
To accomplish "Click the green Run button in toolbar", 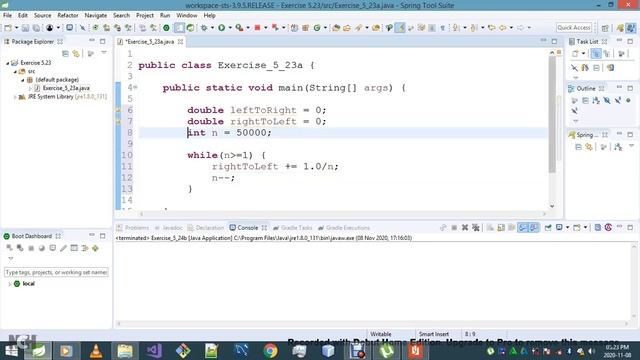I will tap(222, 28).
